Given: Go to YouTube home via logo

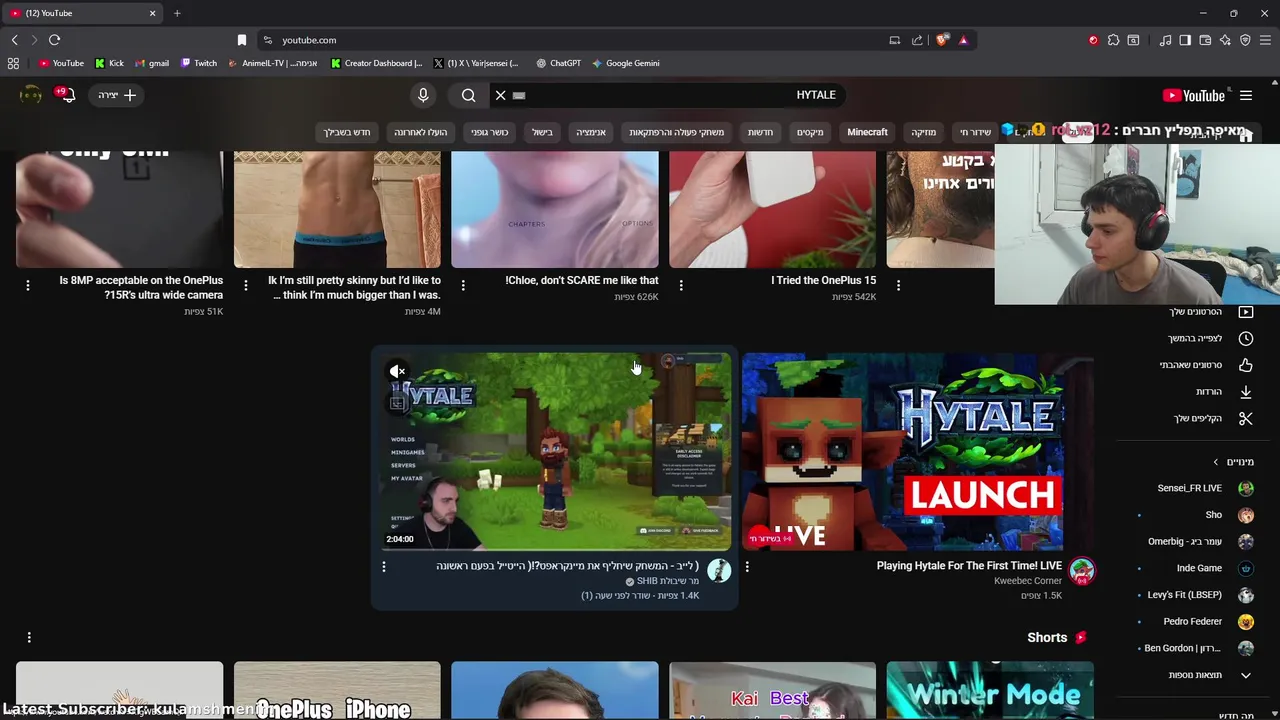Looking at the screenshot, I should coord(1194,95).
